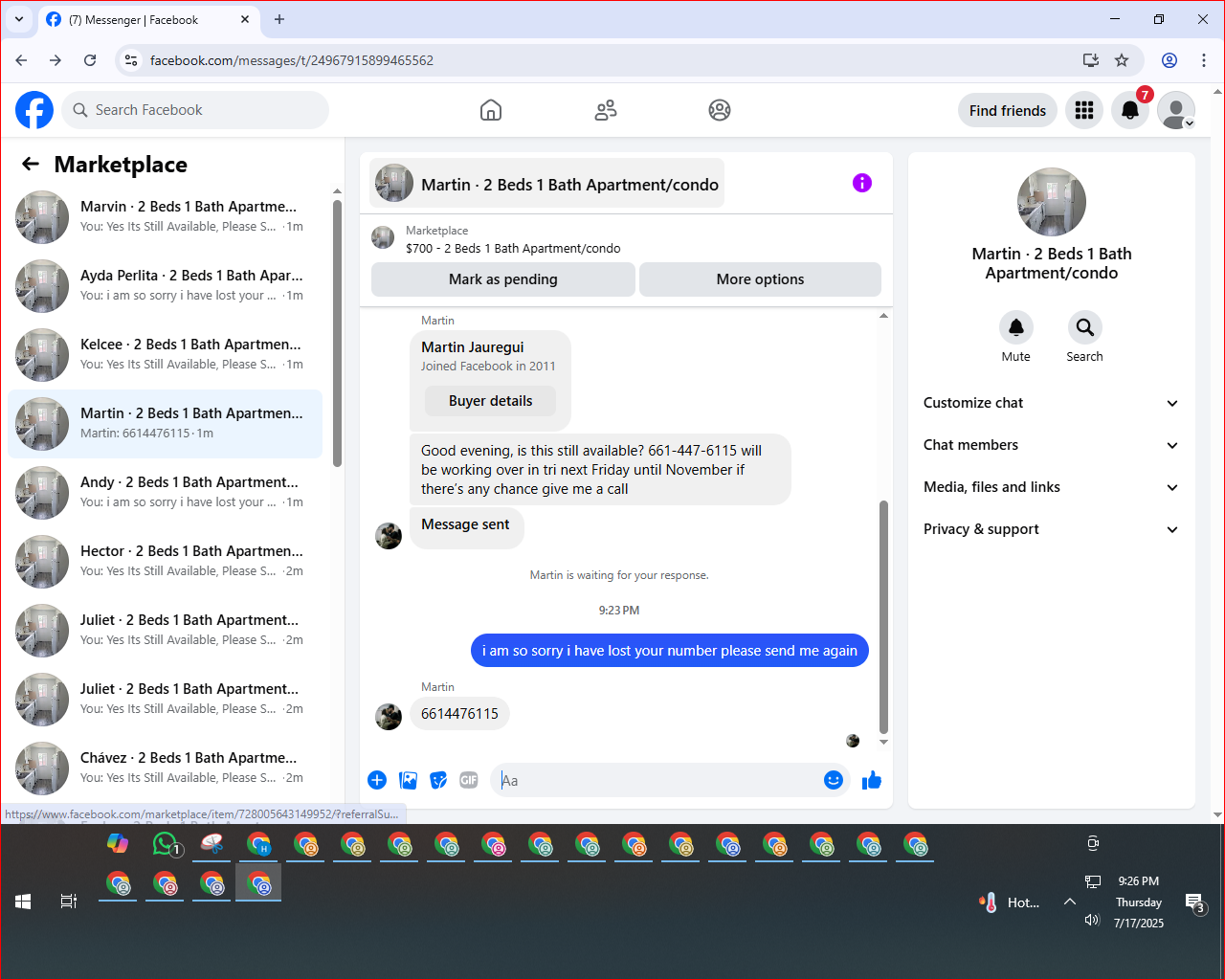Go back in browser history
The height and width of the screenshot is (980, 1225).
pyautogui.click(x=21, y=60)
